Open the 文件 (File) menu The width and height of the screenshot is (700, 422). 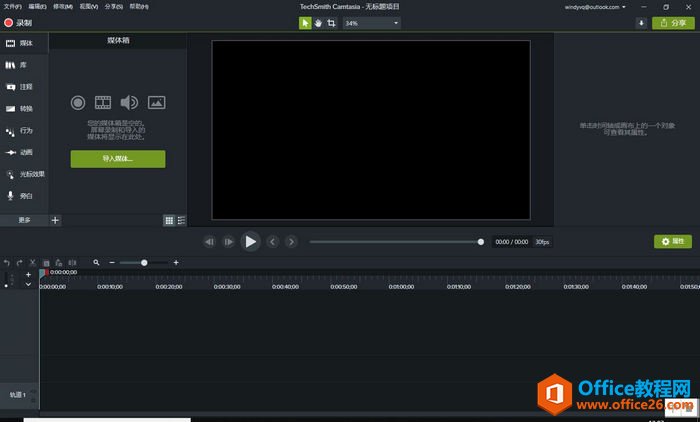(12, 6)
